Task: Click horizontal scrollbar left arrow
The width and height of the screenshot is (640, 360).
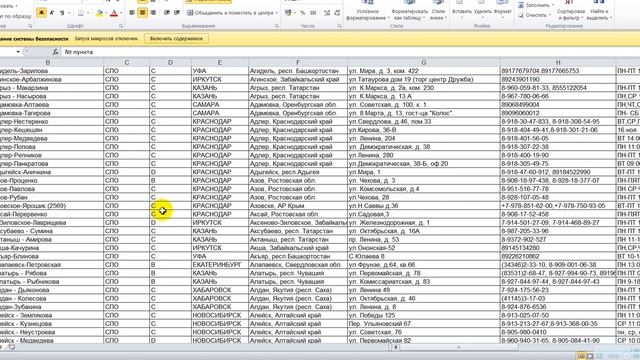Action: [x=396, y=347]
